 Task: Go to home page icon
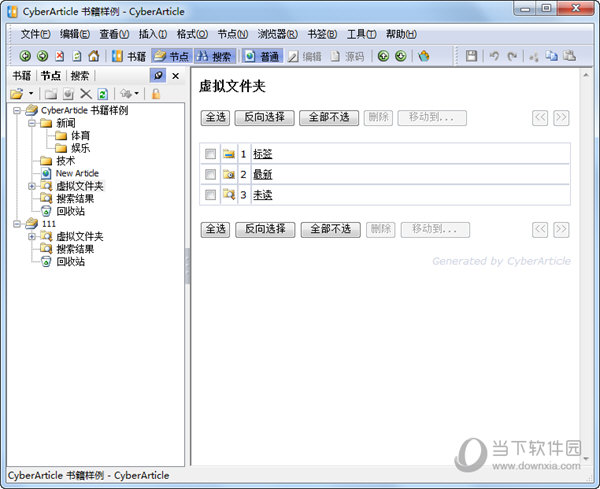click(94, 56)
